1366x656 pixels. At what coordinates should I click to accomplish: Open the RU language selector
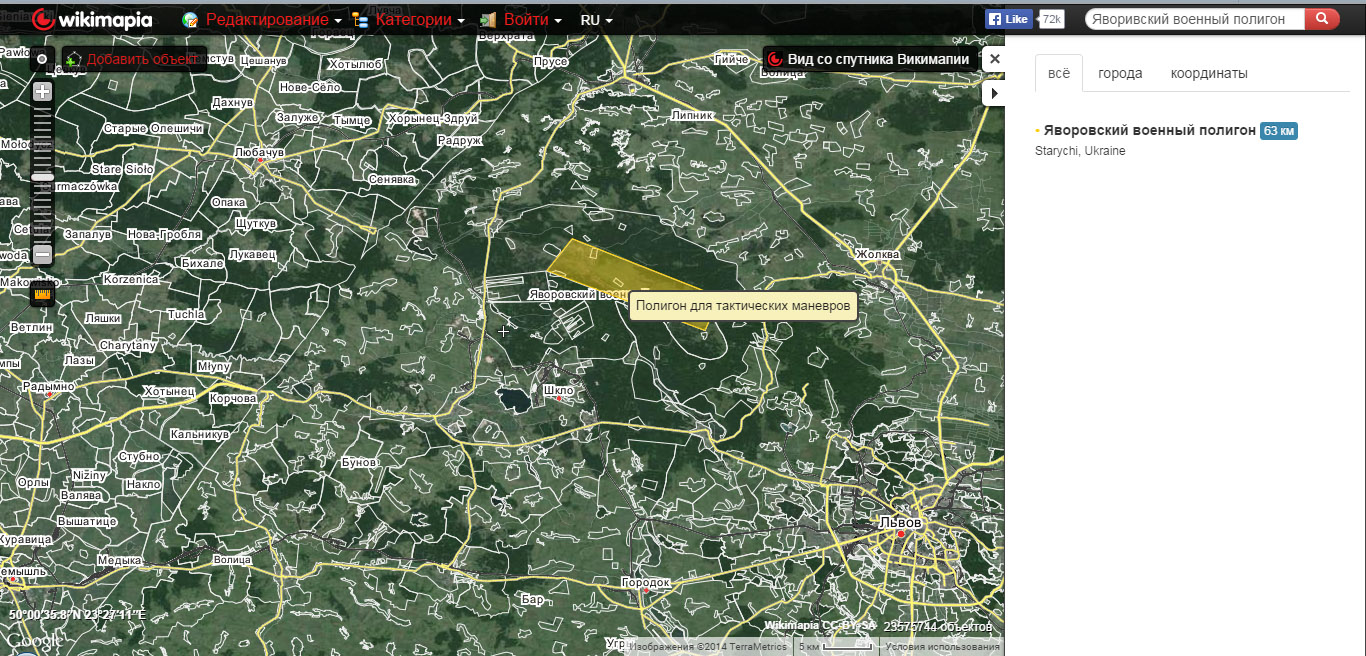point(597,20)
